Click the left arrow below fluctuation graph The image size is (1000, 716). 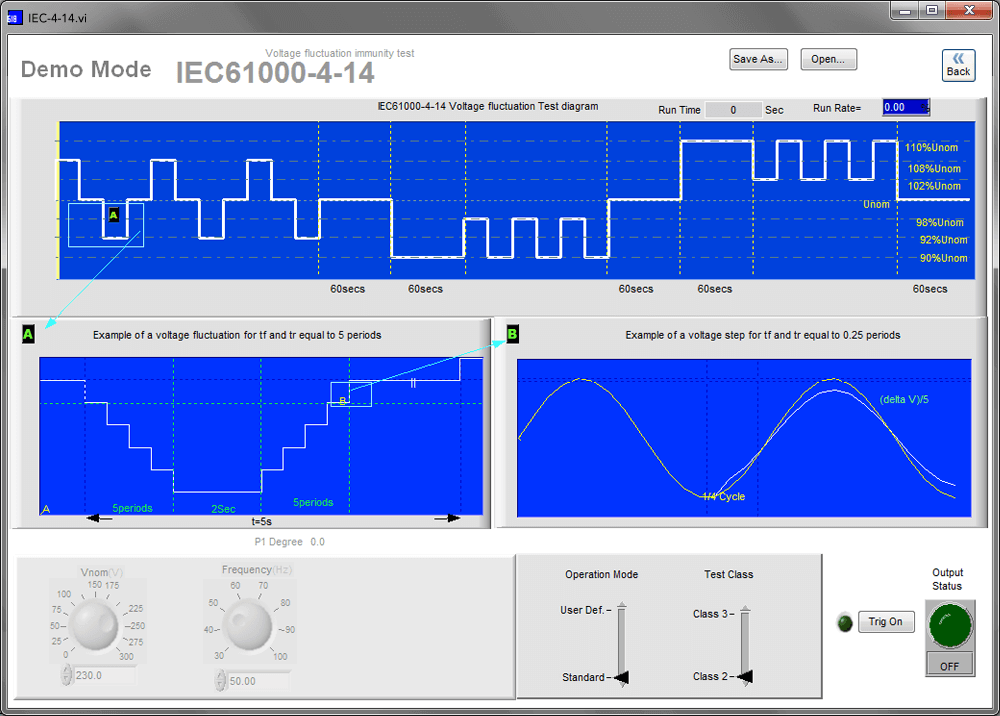coord(99,518)
